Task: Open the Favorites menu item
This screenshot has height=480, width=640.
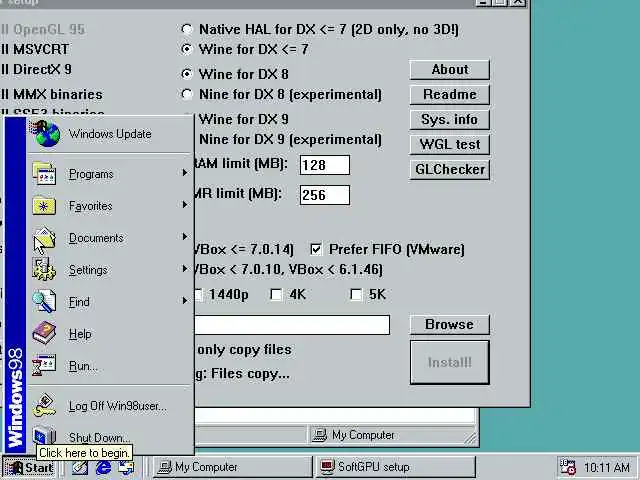Action: (110, 206)
